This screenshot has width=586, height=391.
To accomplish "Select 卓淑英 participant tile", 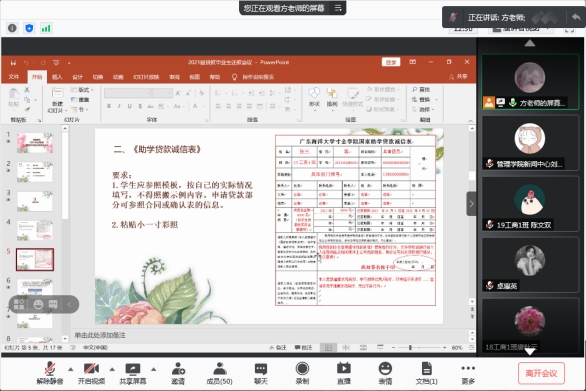I will coord(530,265).
